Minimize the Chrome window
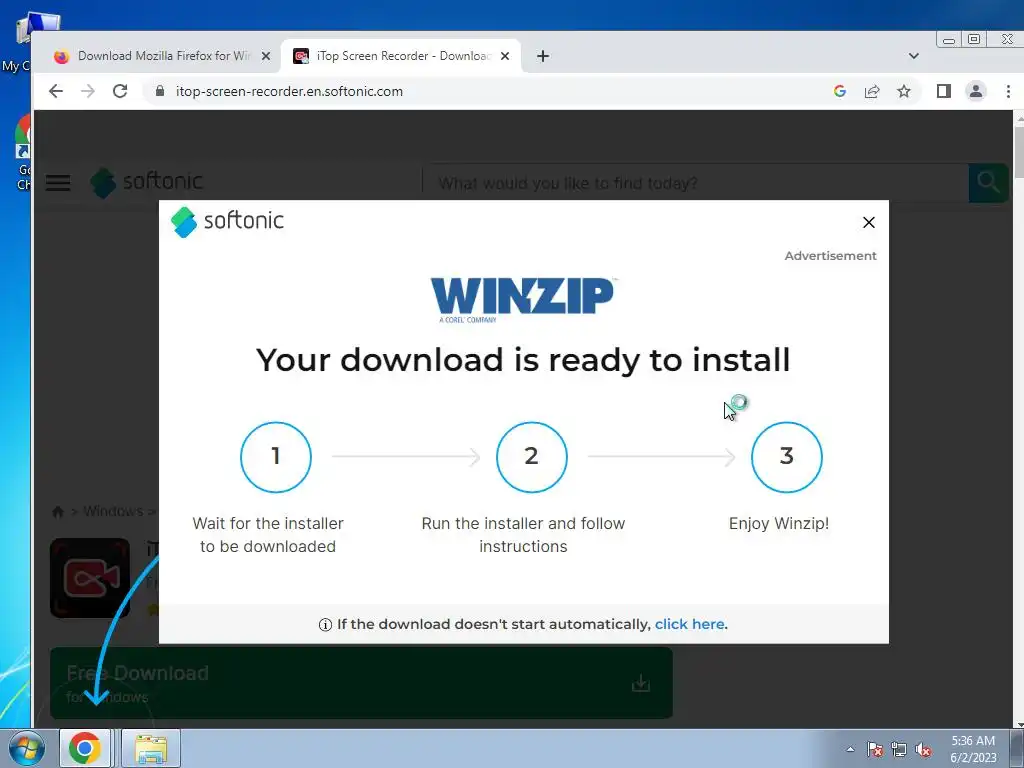The height and width of the screenshot is (768, 1024). tap(949, 40)
